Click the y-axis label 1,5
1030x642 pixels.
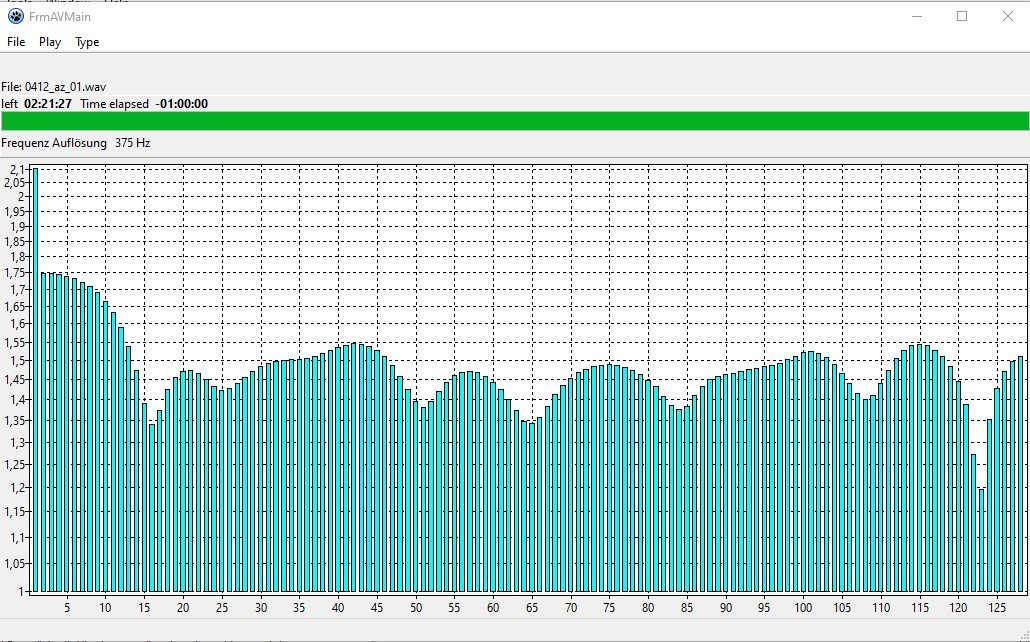pyautogui.click(x=17, y=361)
